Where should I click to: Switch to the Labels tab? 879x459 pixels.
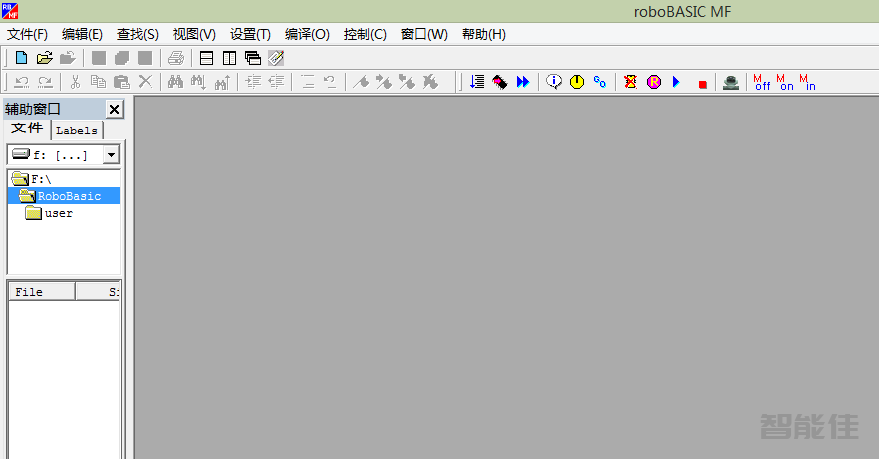pos(77,130)
